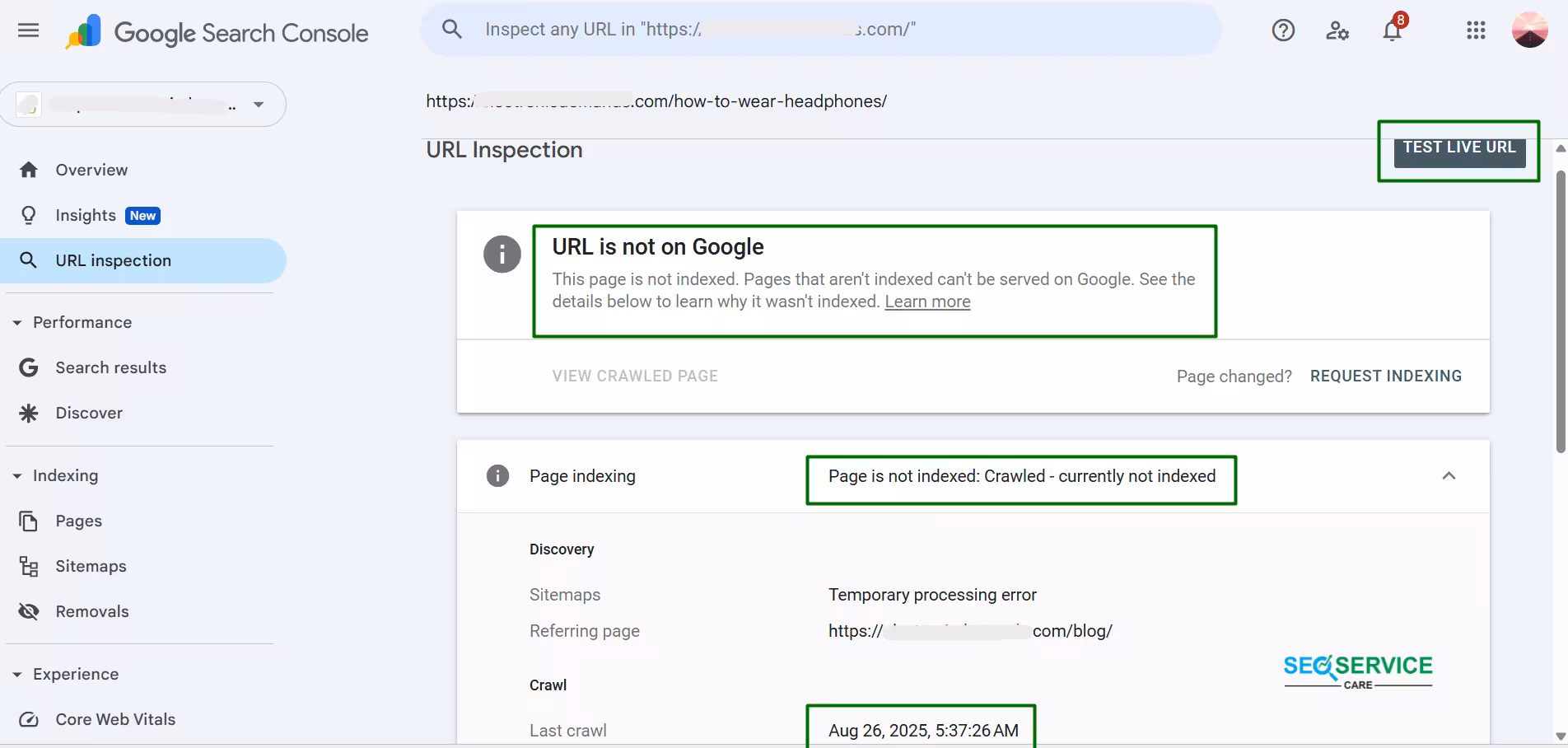1568x748 pixels.
Task: Open the Learn more link
Action: click(926, 302)
